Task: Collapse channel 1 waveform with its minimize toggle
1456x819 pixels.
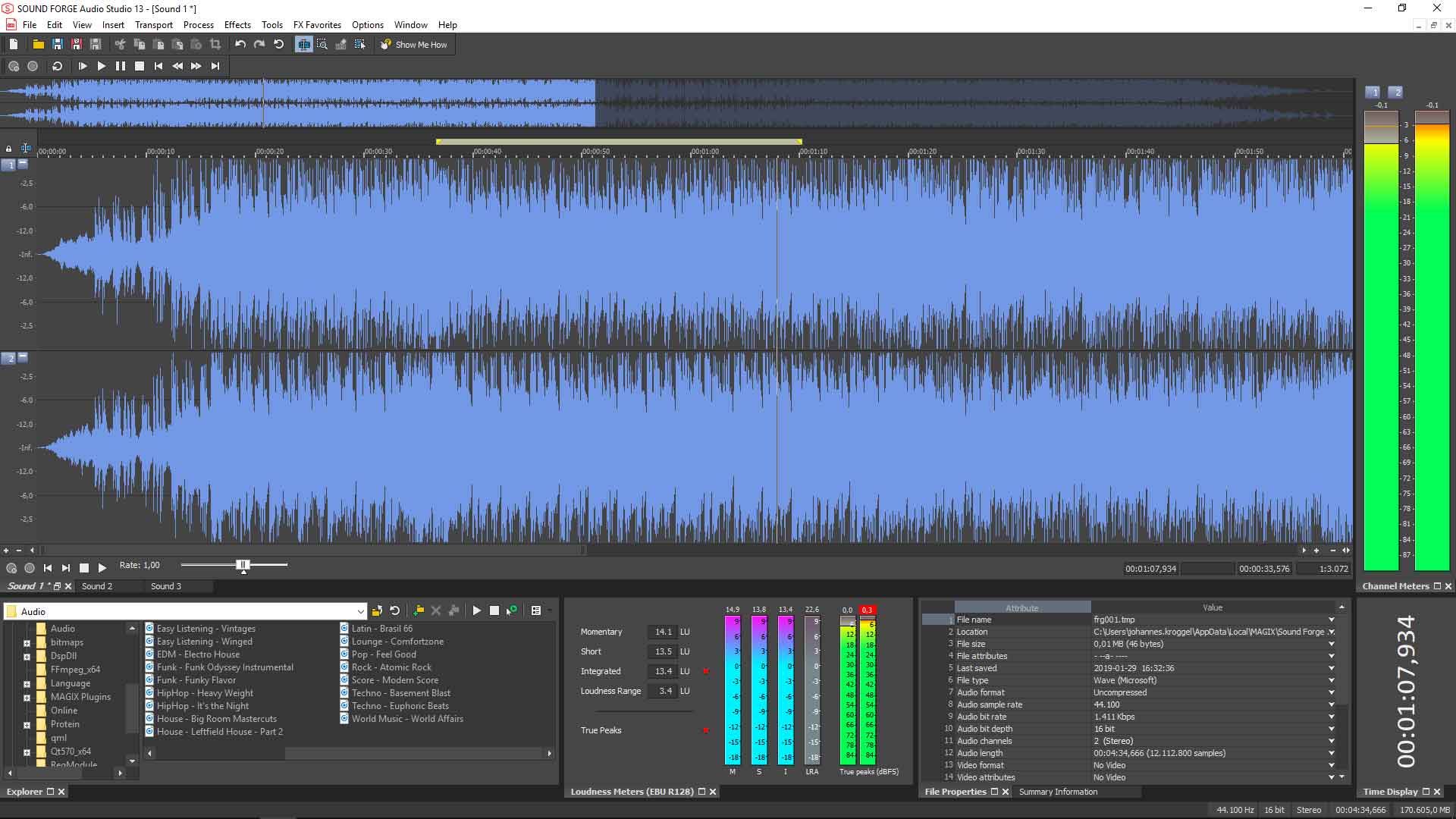Action: 23,165
